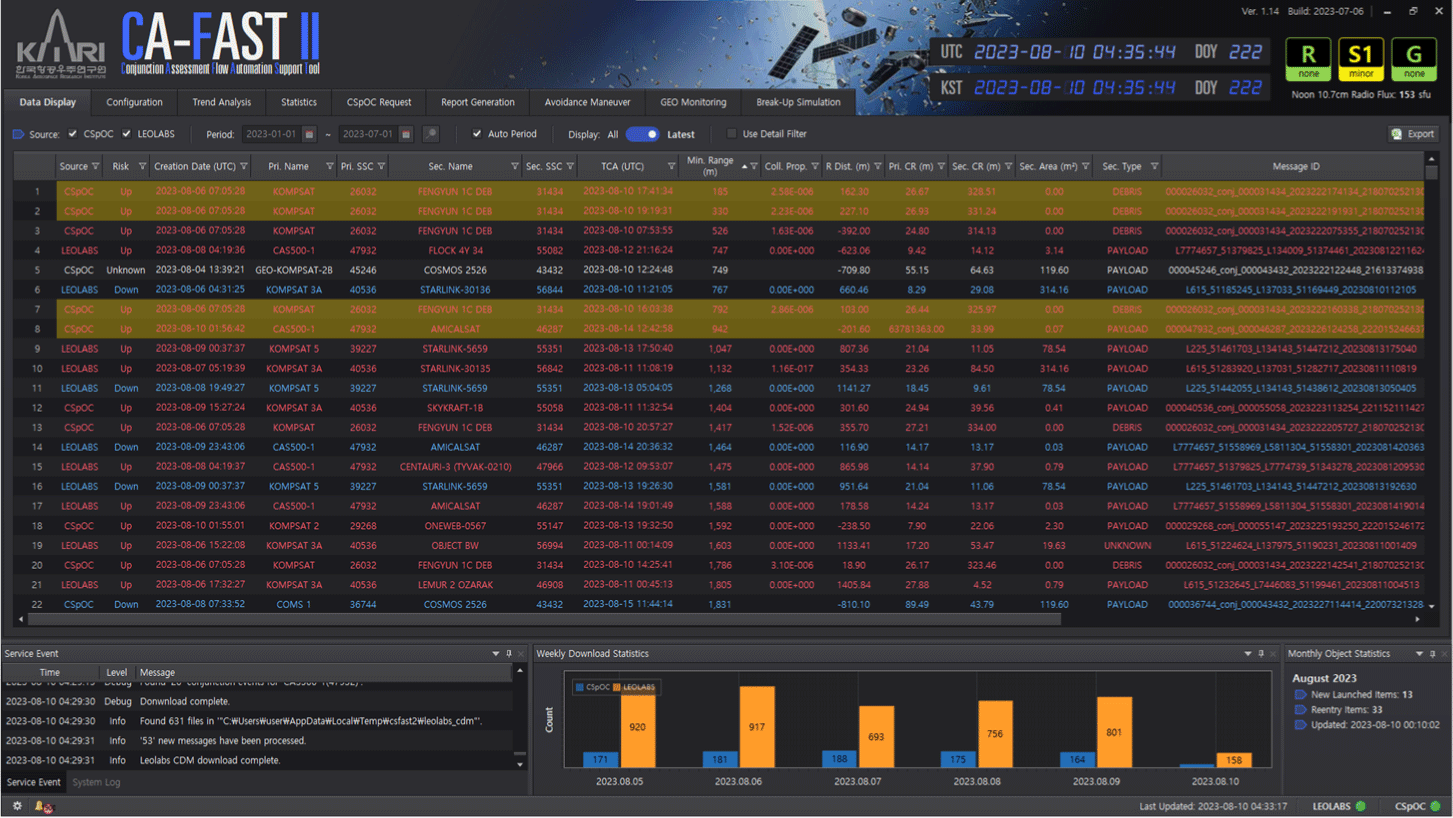Viewport: 1453px width, 818px height.
Task: Open filter on Source column
Action: [x=96, y=167]
